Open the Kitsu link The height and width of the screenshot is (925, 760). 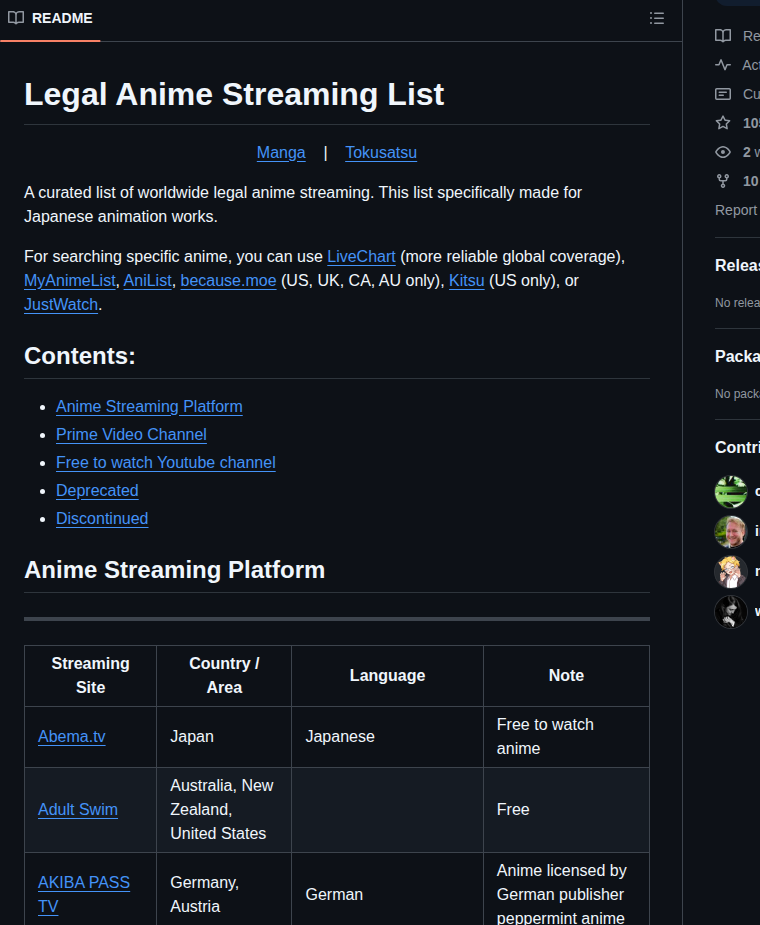click(x=467, y=281)
